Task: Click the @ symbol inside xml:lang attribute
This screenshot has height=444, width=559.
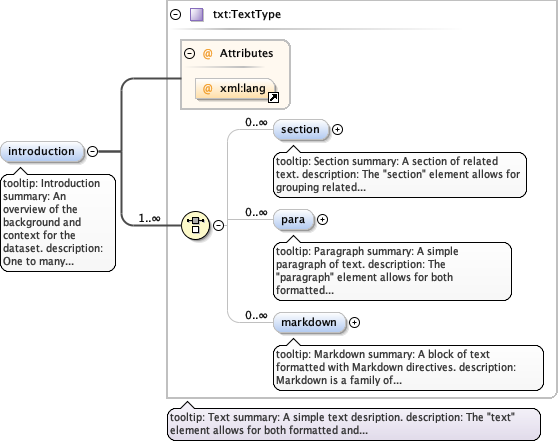Action: (207, 88)
